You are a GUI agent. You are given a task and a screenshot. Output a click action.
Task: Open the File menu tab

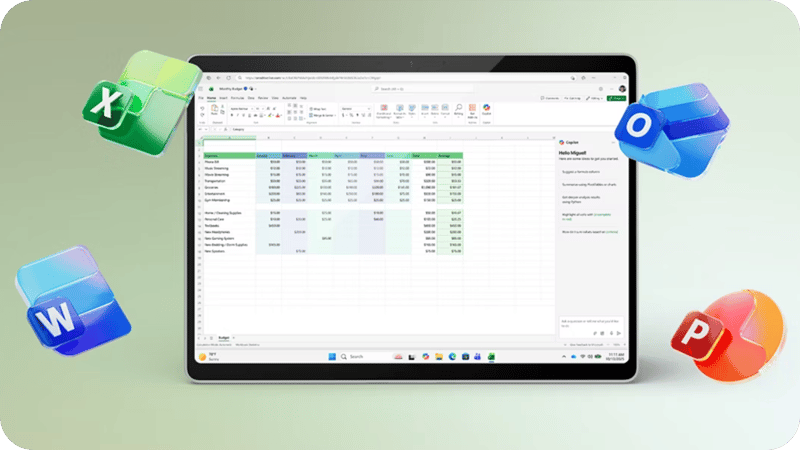click(x=201, y=98)
